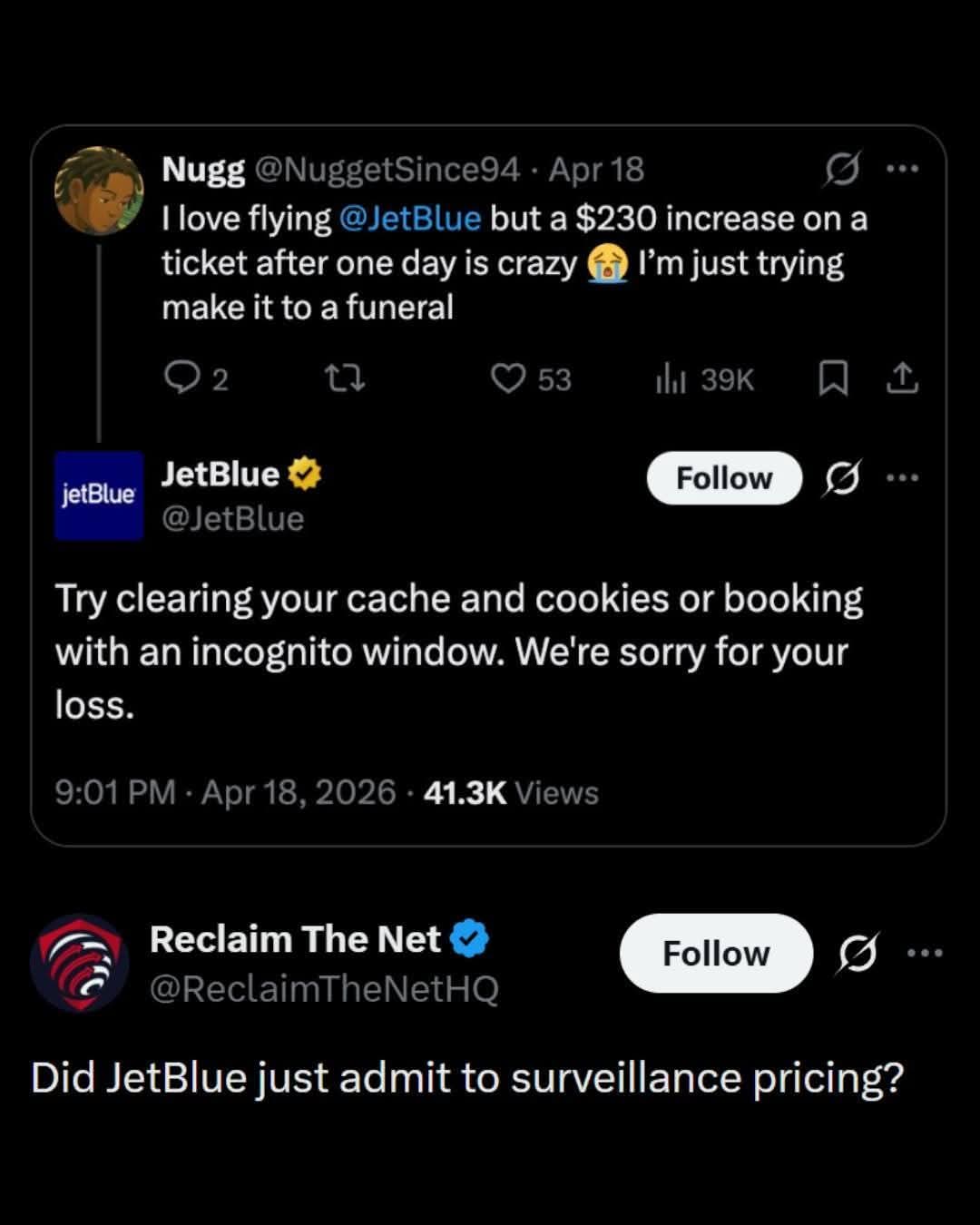Open the more options menu on Nugg's tweet
The width and height of the screenshot is (980, 1225).
click(900, 168)
